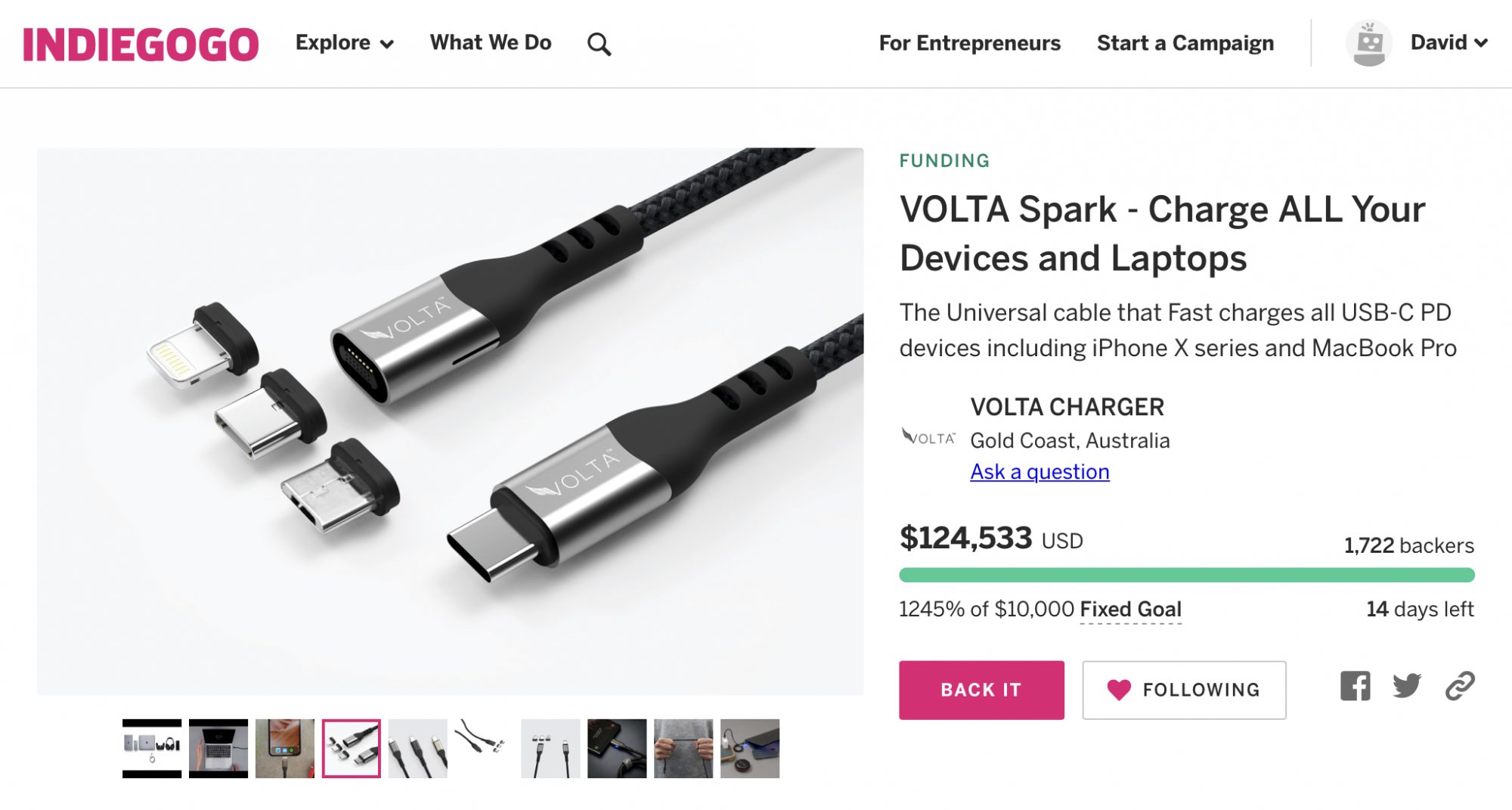
Task: Go to For Entrepreneurs
Action: pyautogui.click(x=969, y=43)
